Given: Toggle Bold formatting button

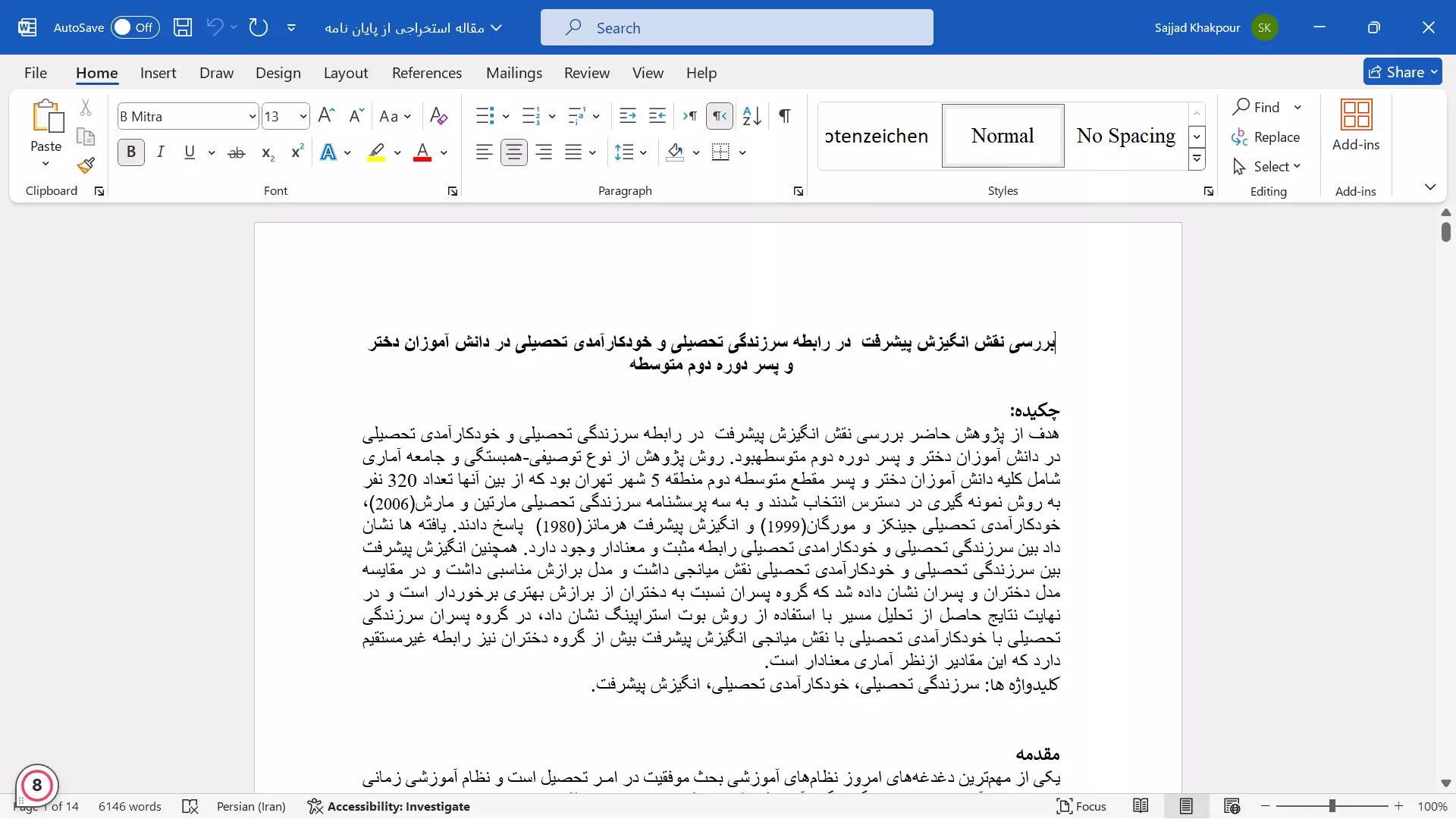Looking at the screenshot, I should click(131, 152).
